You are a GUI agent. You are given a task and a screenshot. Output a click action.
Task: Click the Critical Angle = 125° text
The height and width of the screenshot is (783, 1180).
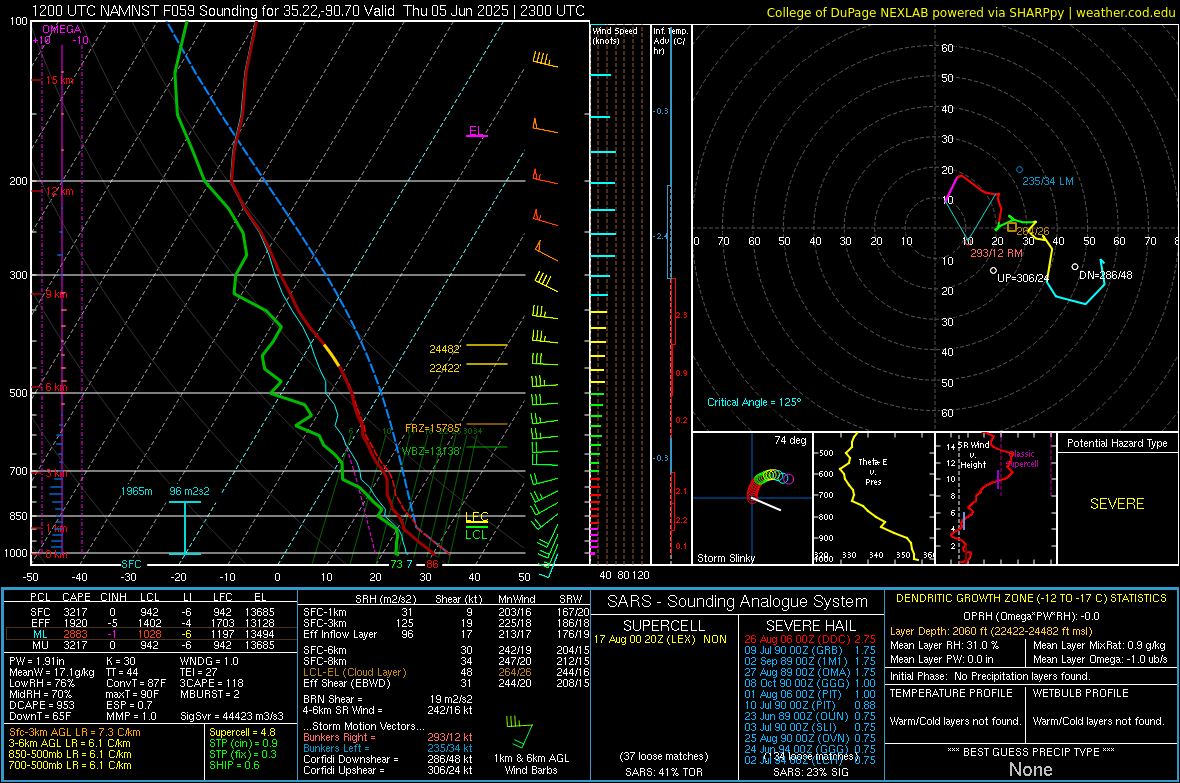(754, 402)
